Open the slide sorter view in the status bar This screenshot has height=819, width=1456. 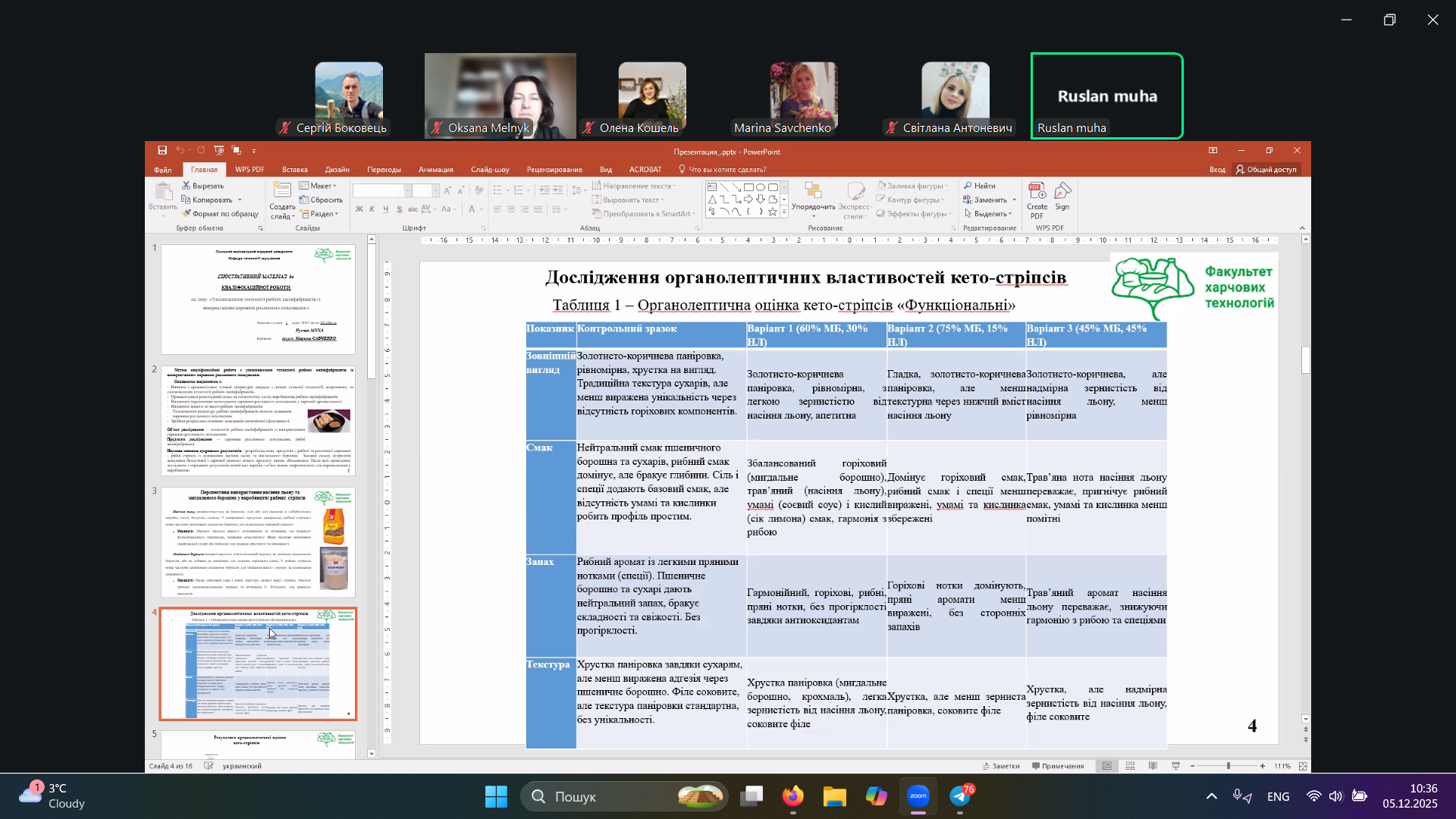coord(1130,767)
